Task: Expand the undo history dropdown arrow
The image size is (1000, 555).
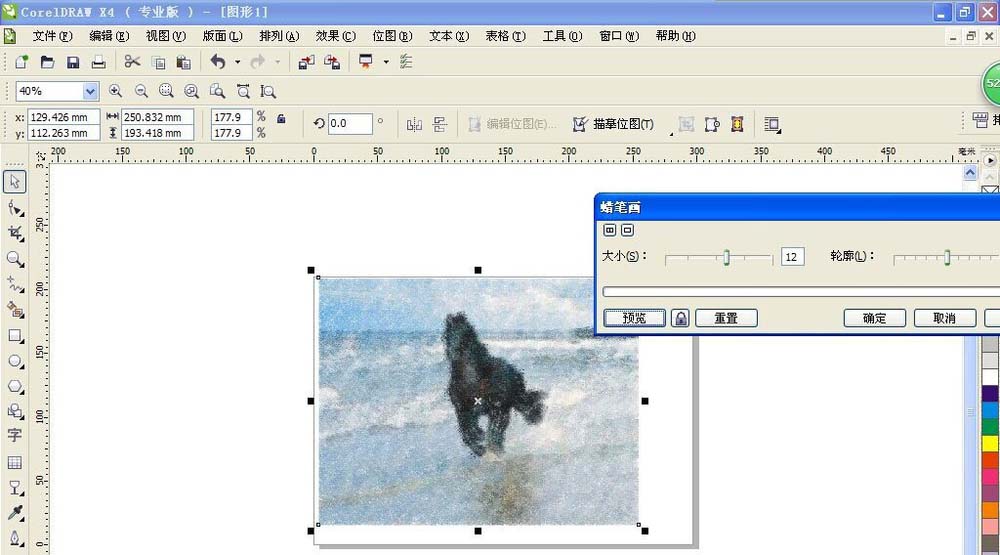Action: pyautogui.click(x=237, y=62)
